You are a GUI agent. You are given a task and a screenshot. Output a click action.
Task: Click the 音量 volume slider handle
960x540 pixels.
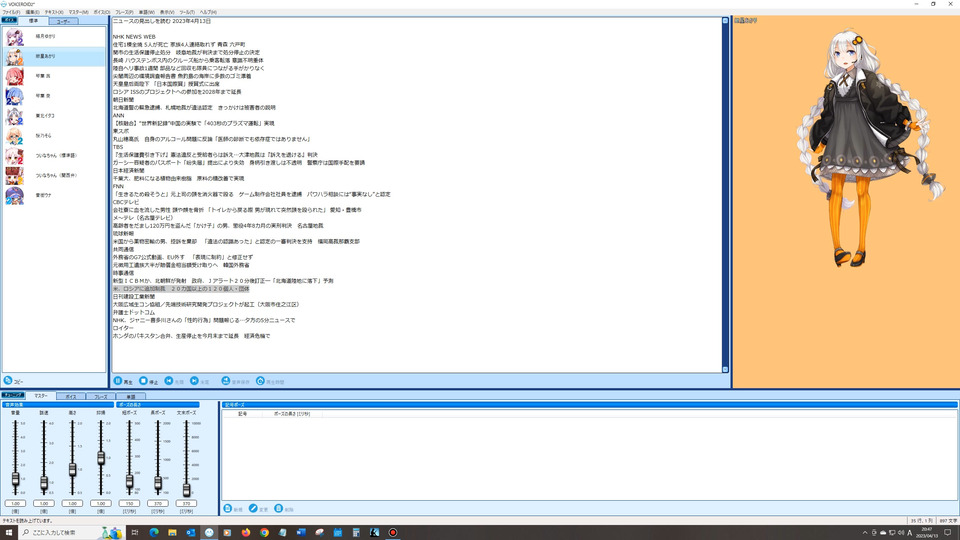15,479
